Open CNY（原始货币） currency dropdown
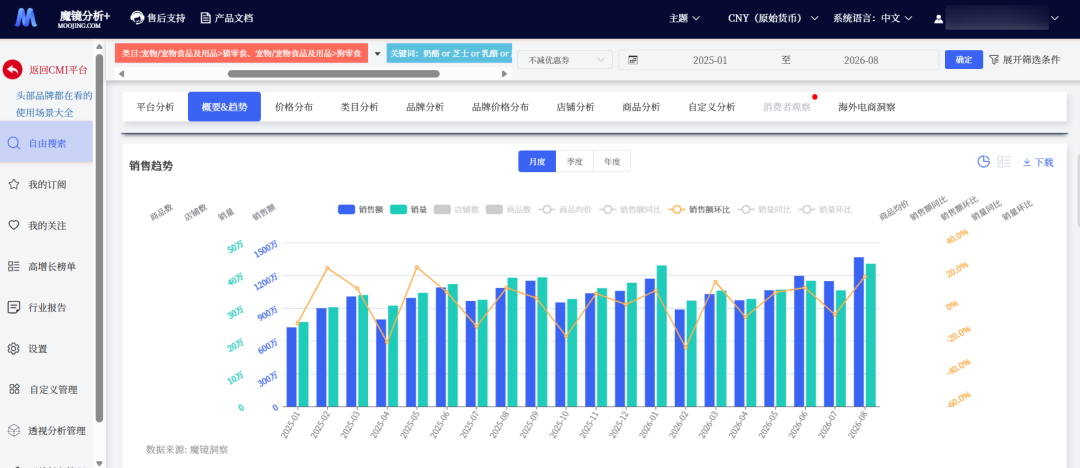This screenshot has width=1080, height=468. 773,19
